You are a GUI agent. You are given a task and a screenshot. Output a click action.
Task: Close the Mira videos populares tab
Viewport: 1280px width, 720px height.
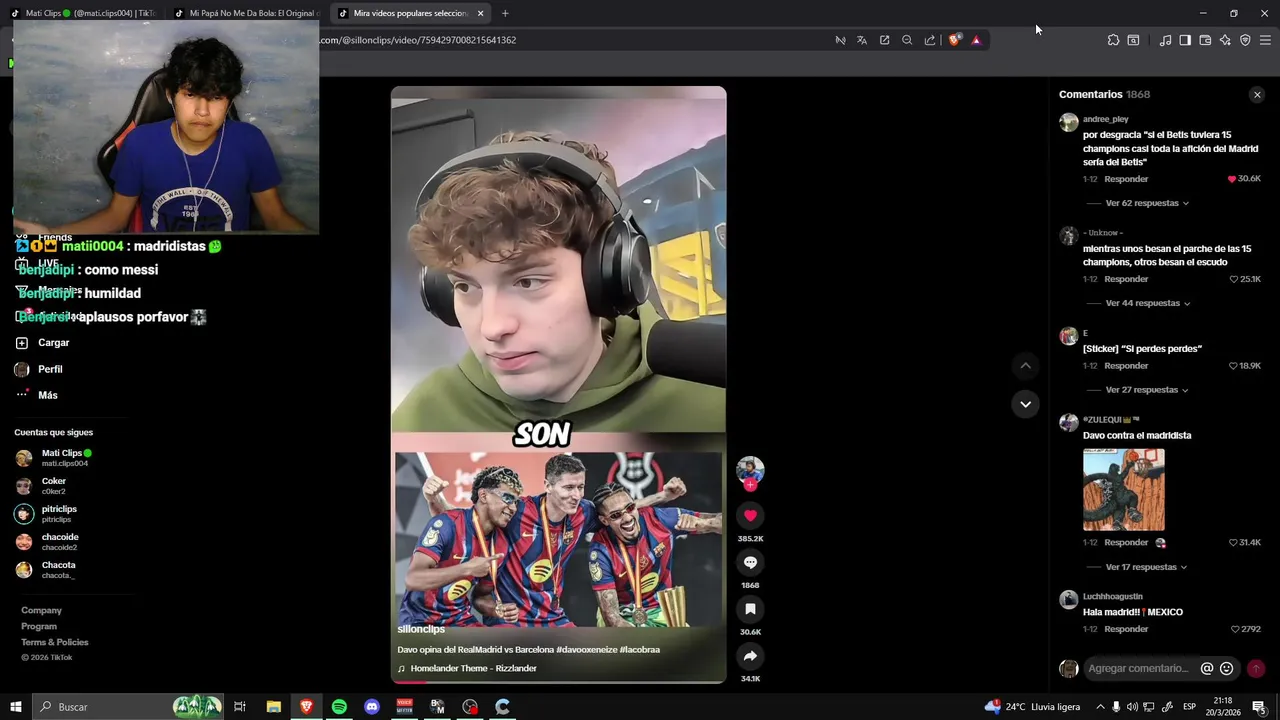(481, 13)
